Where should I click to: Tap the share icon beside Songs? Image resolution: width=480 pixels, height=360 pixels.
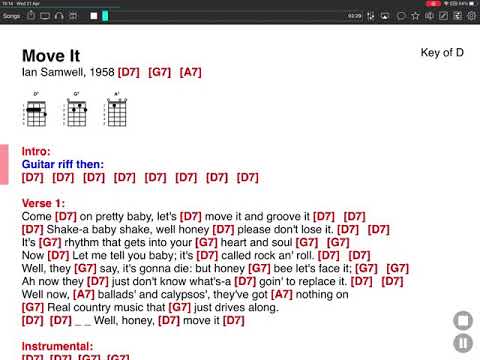31,15
